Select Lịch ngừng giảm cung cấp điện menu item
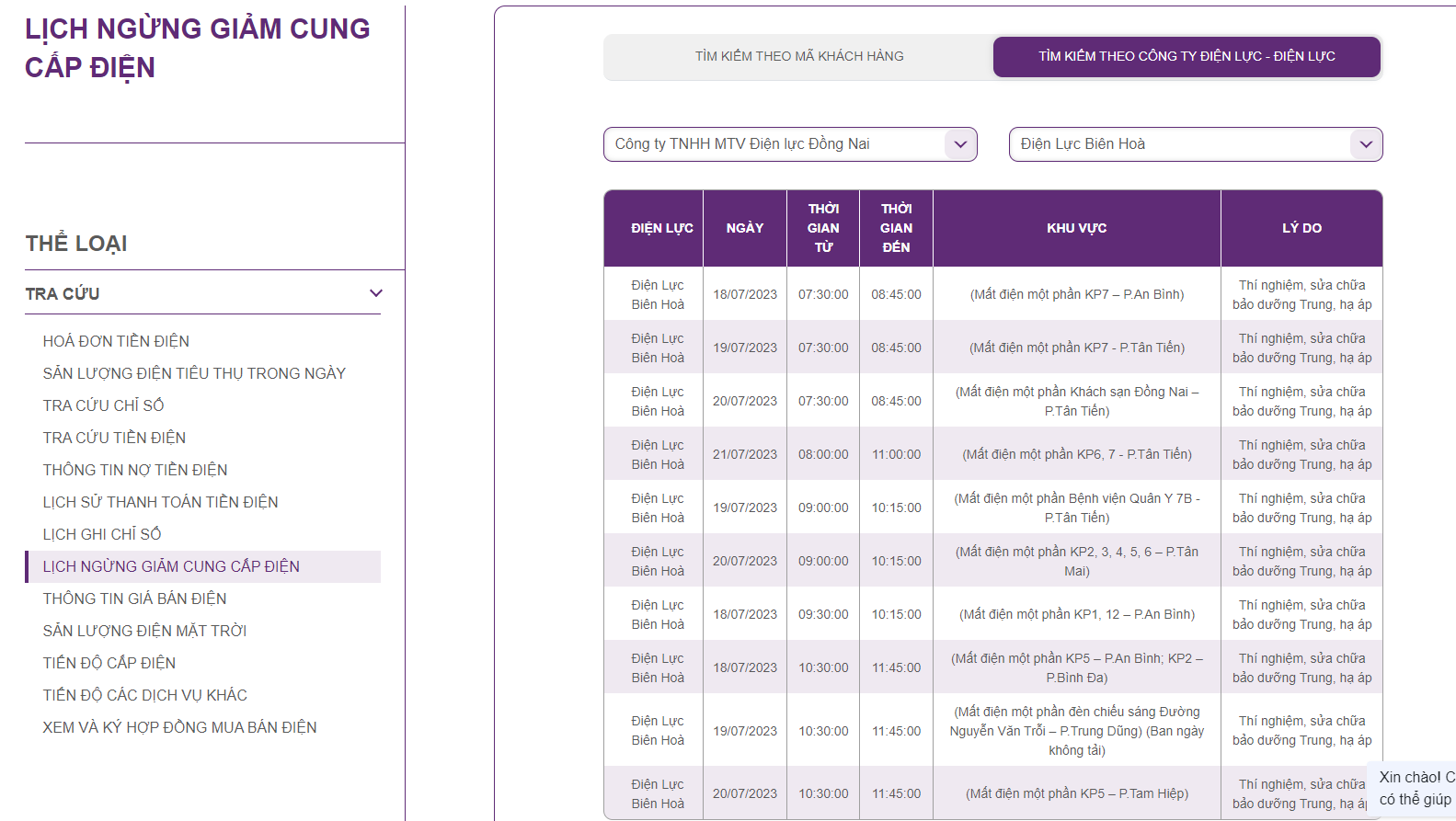This screenshot has height=821, width=1456. (204, 566)
